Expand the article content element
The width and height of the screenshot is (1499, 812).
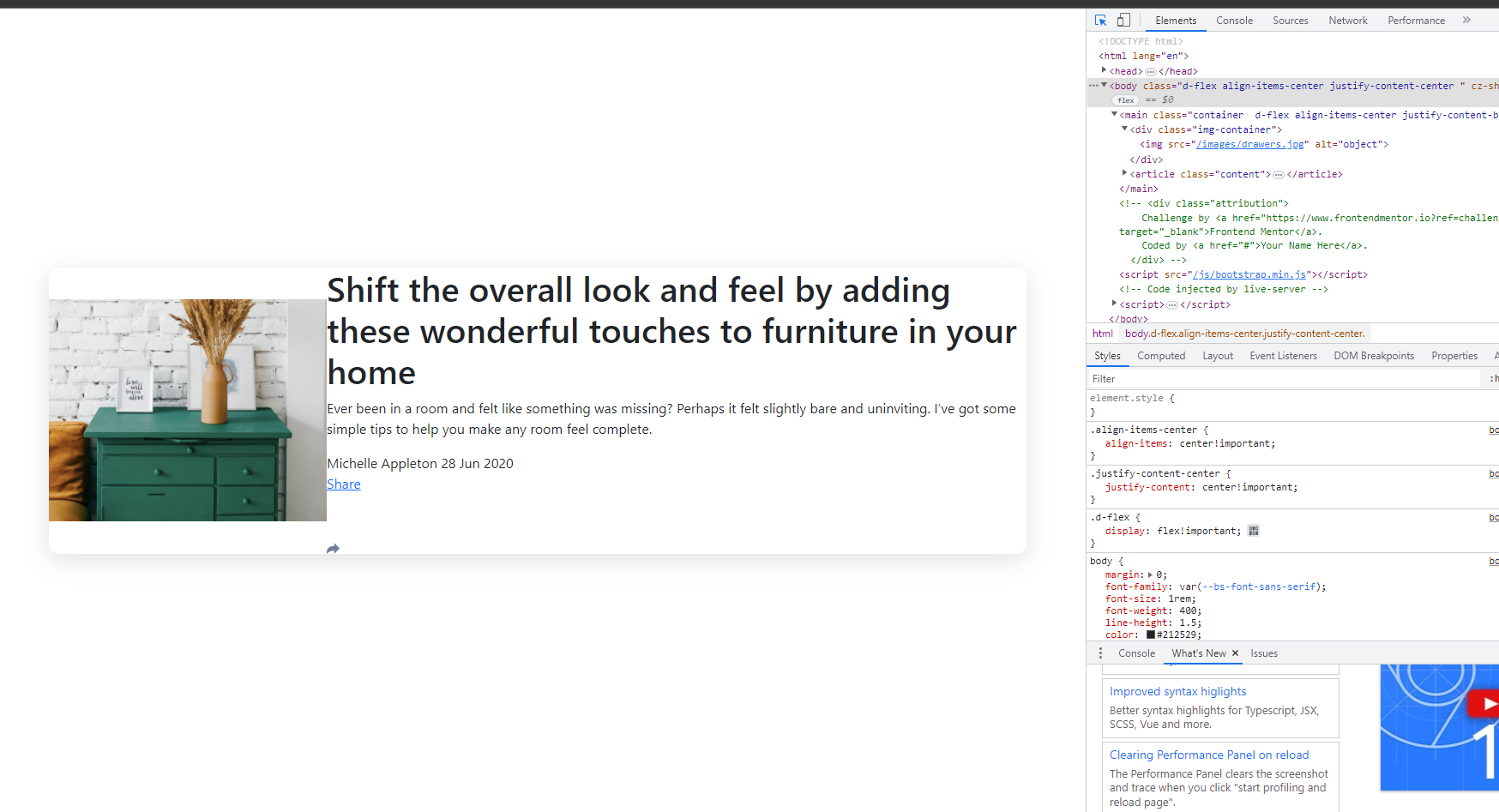coord(1125,173)
